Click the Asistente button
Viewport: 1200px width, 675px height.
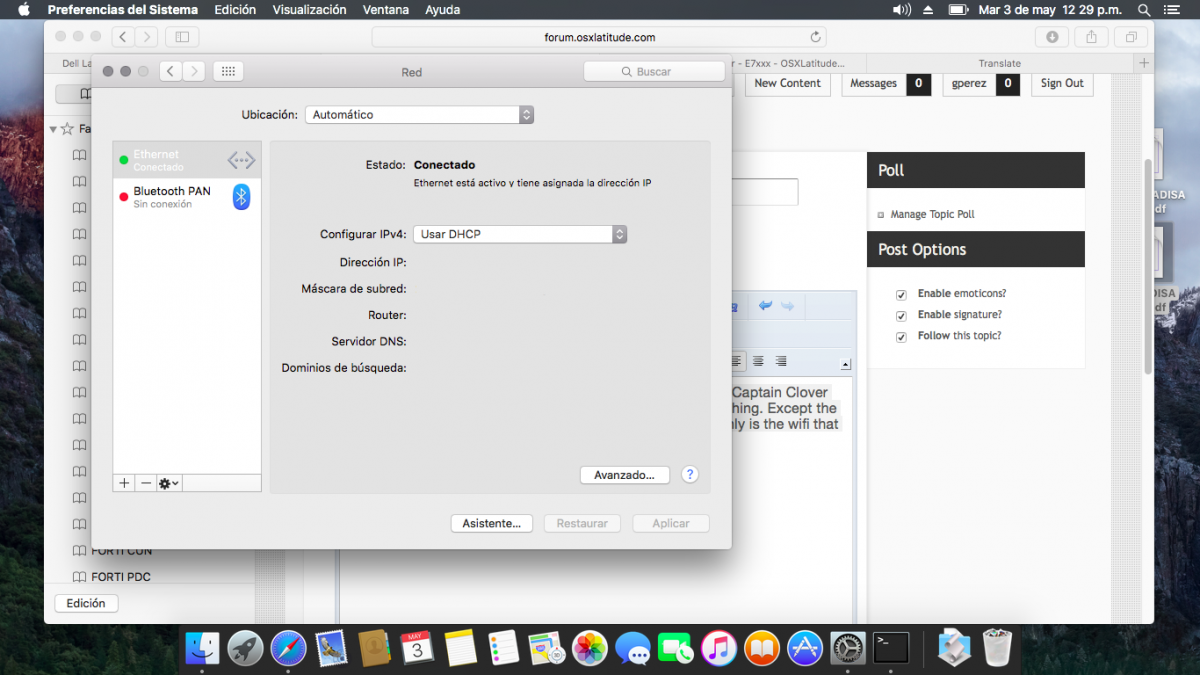[491, 523]
